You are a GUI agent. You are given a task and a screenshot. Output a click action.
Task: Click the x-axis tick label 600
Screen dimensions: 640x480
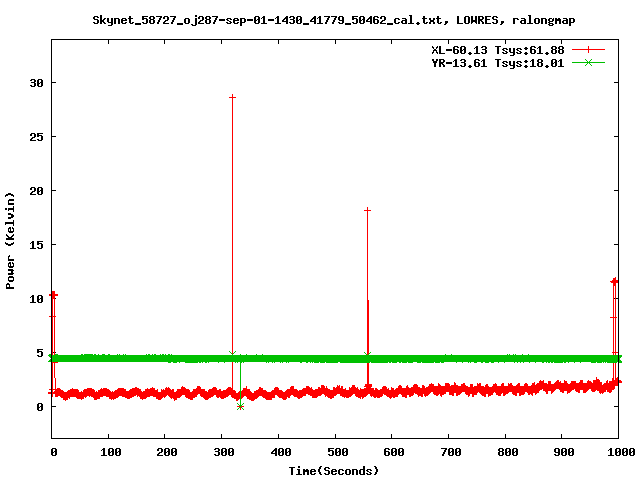pyautogui.click(x=393, y=452)
